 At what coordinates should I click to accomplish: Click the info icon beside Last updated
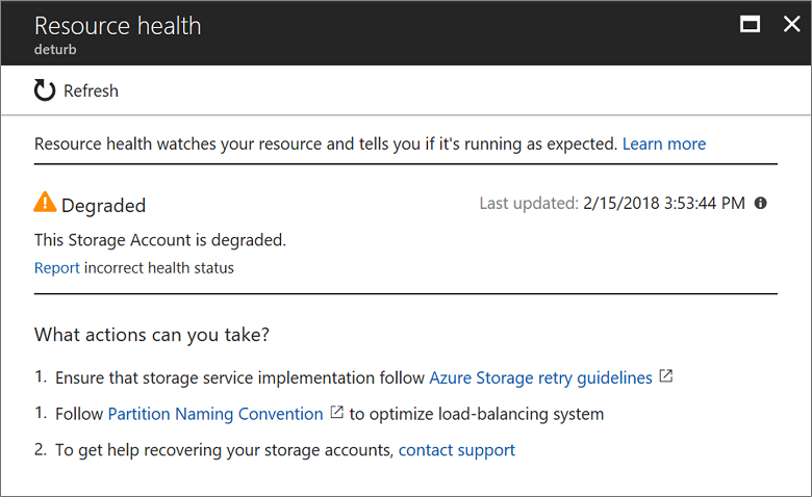pyautogui.click(x=761, y=203)
